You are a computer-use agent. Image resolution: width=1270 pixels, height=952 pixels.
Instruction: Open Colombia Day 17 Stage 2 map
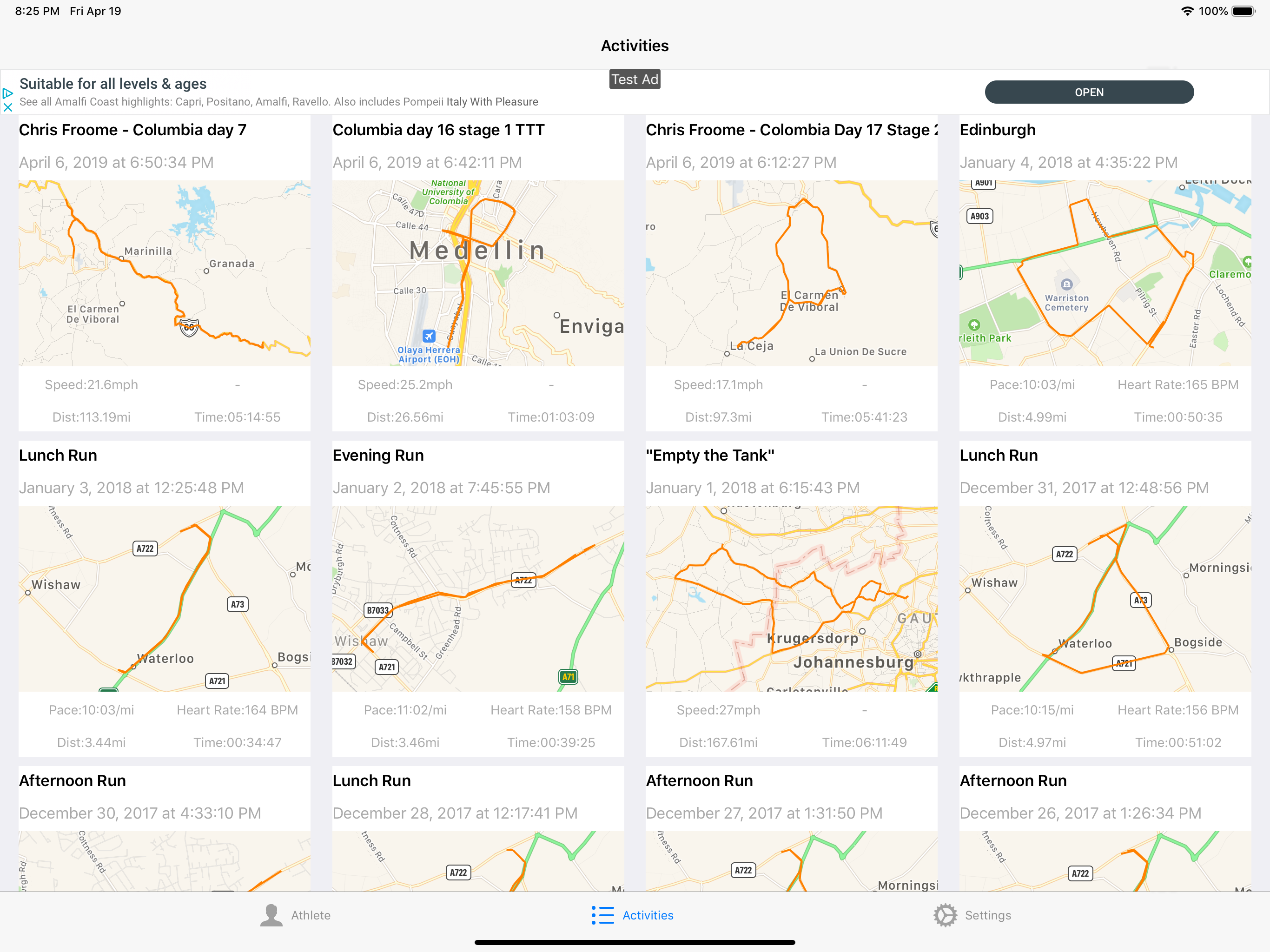[791, 273]
